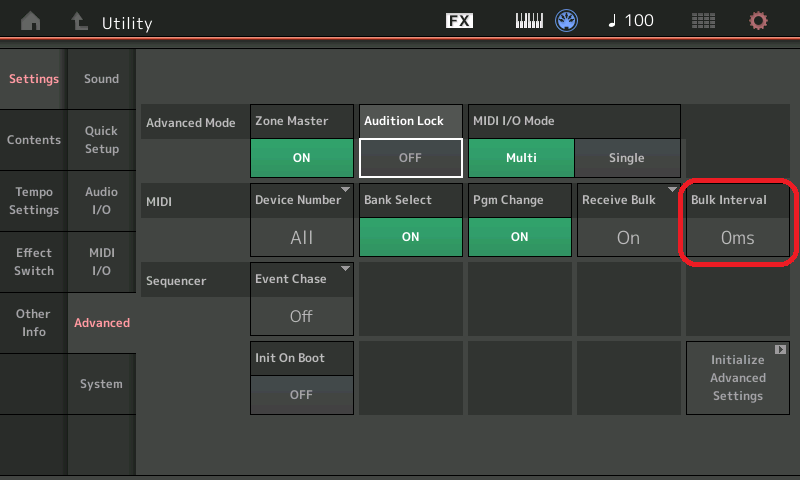Switch to the Tempo Settings tab
The image size is (800, 480).
click(34, 201)
